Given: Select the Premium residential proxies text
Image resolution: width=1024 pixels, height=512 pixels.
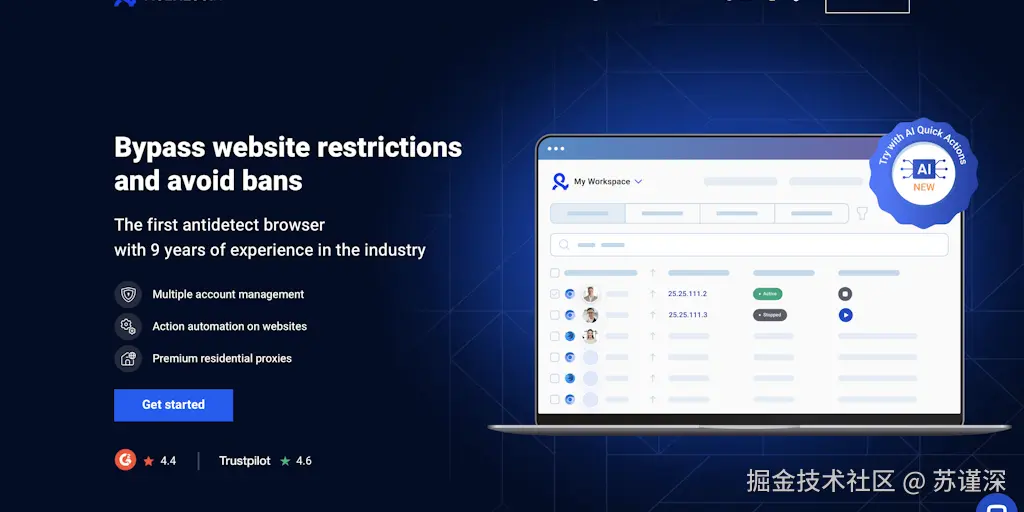Looking at the screenshot, I should point(222,359).
